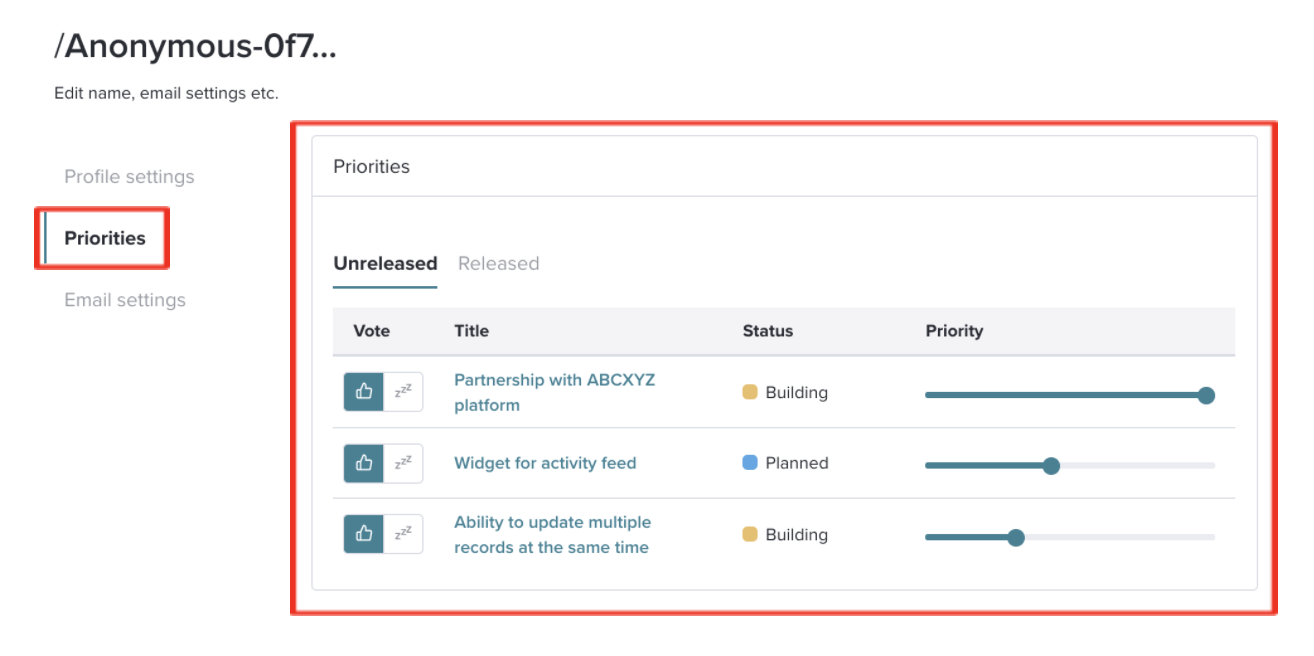Switch to the Released tab
Screen dimensions: 1314x656
click(498, 264)
